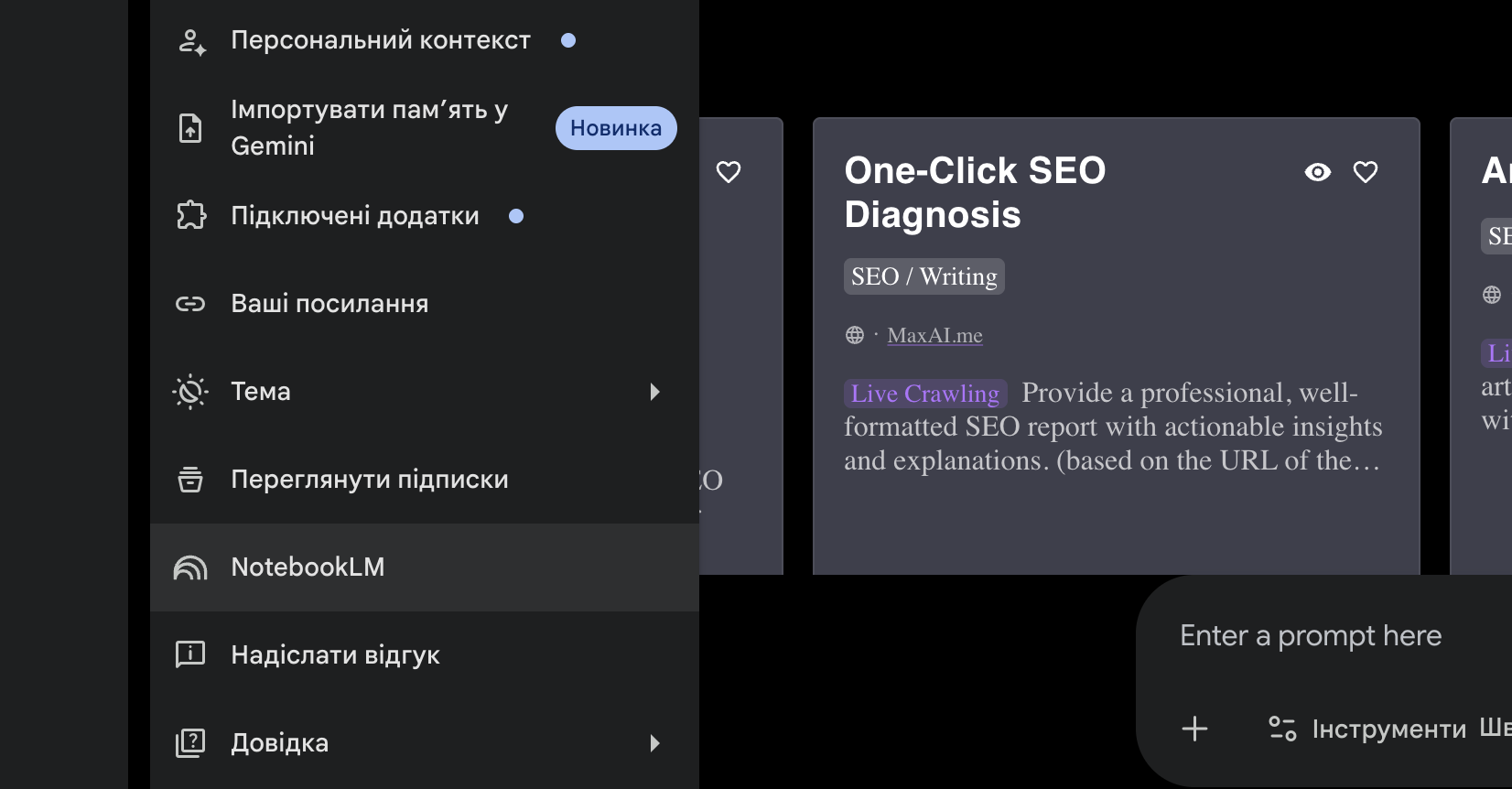Click the SEO report description text
This screenshot has height=789, width=1512.
click(x=1113, y=427)
